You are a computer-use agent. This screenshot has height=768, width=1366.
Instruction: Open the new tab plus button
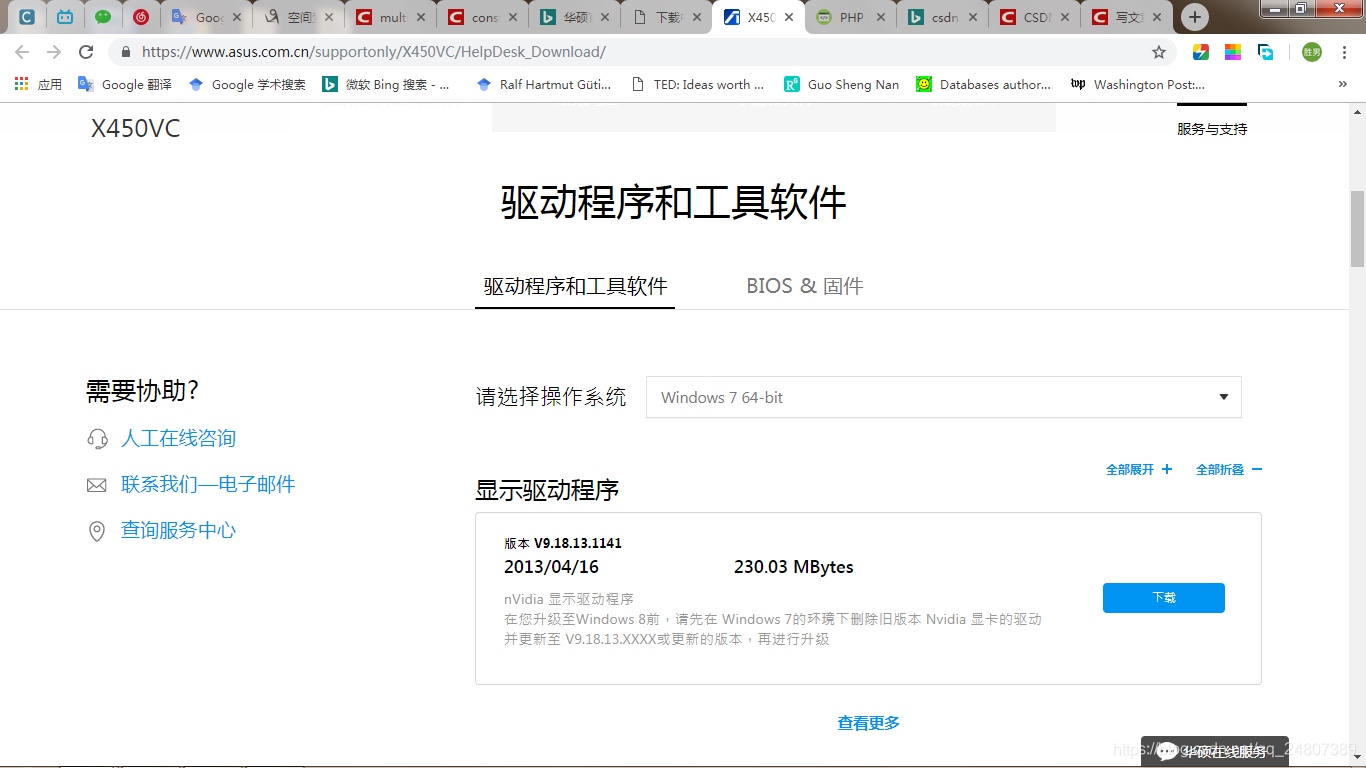click(x=1194, y=17)
